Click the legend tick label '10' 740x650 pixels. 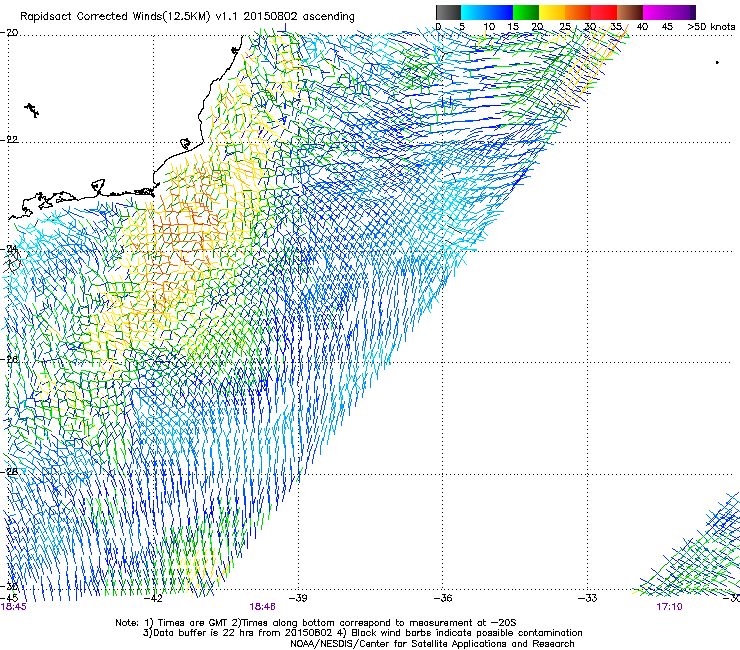click(x=489, y=27)
